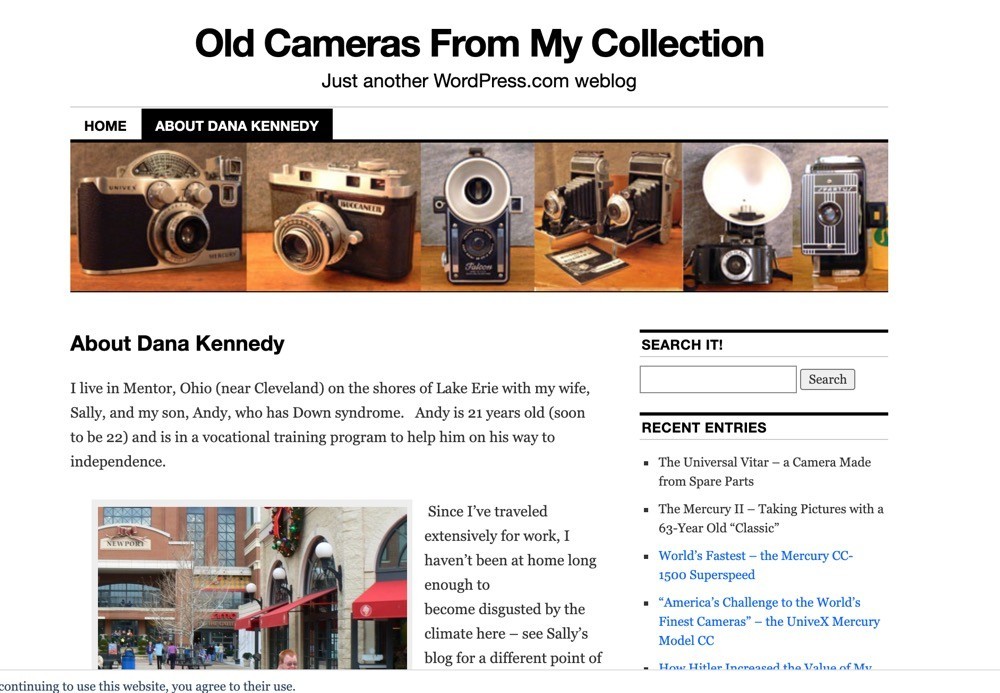Open The Mercury II Taking Pictures link
1000x693 pixels.
pyautogui.click(x=770, y=518)
